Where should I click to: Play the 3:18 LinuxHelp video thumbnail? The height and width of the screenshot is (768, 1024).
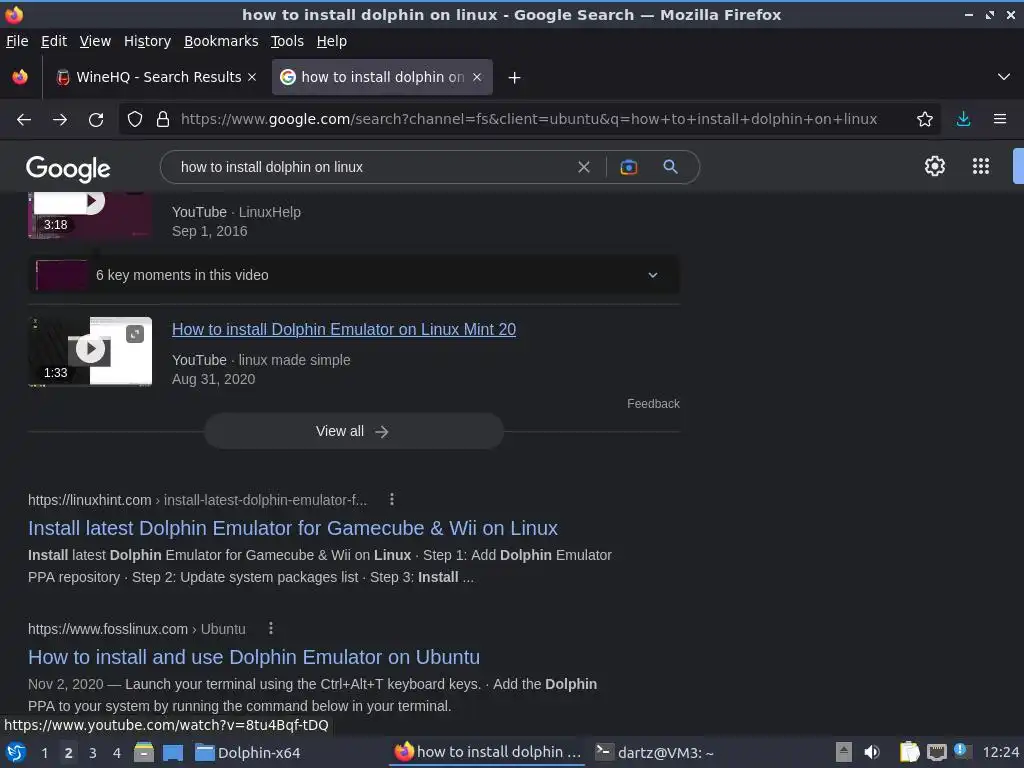point(90,216)
